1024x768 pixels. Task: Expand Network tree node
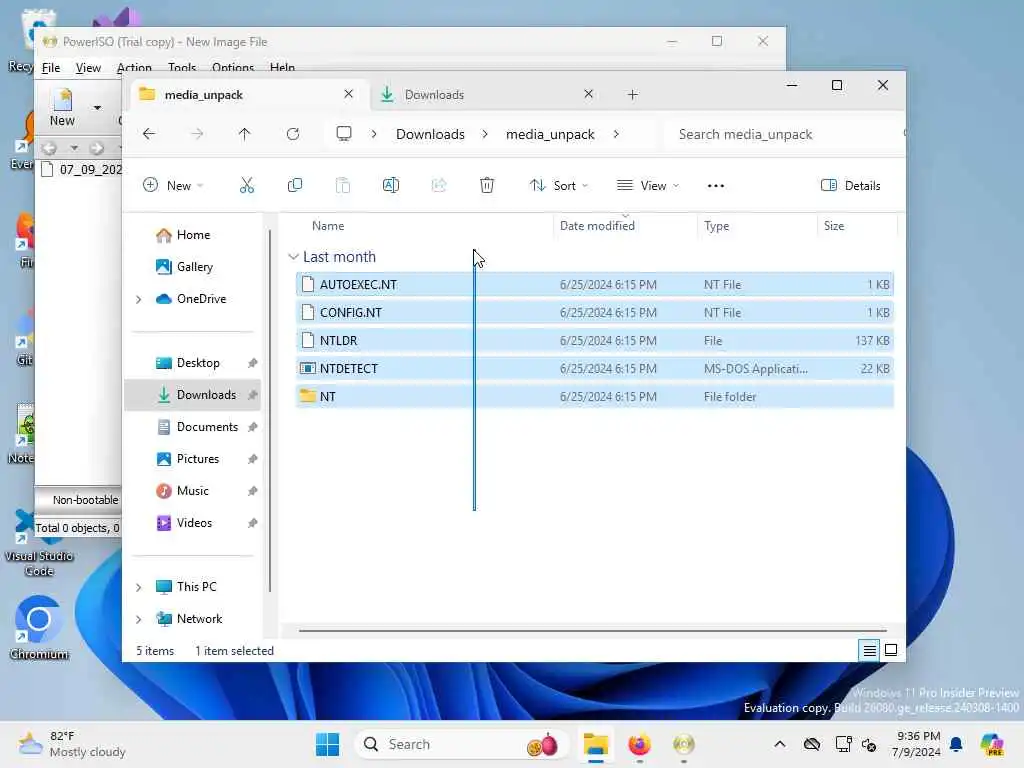(138, 619)
